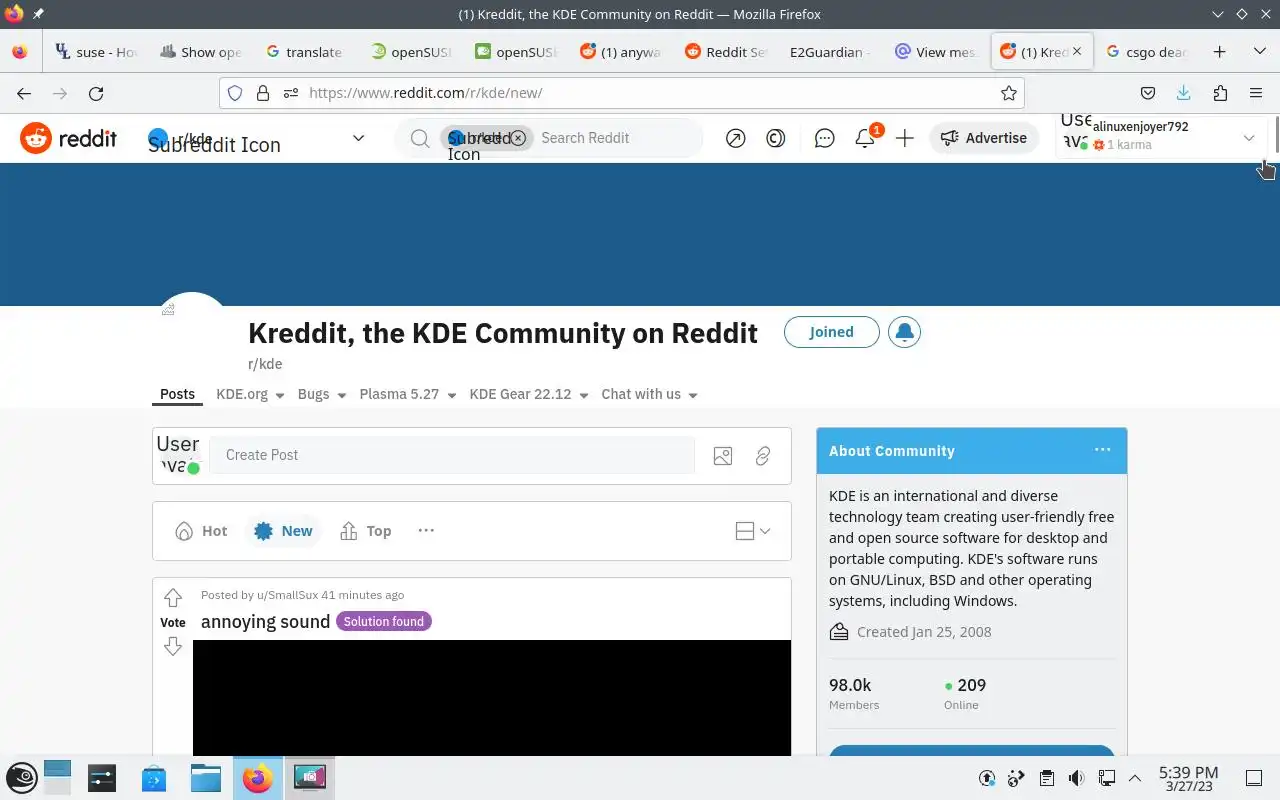Open Firefox Pocket save icon
Image resolution: width=1280 pixels, height=800 pixels.
coord(1149,93)
